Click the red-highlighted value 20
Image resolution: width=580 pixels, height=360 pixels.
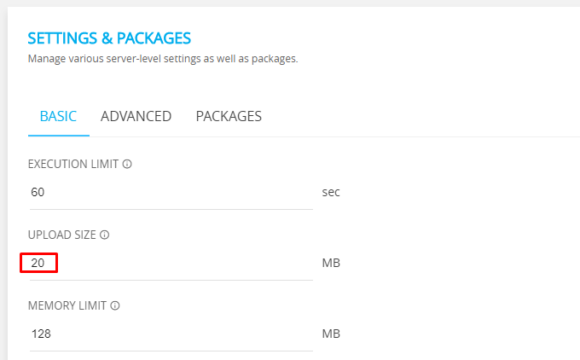pyautogui.click(x=38, y=263)
